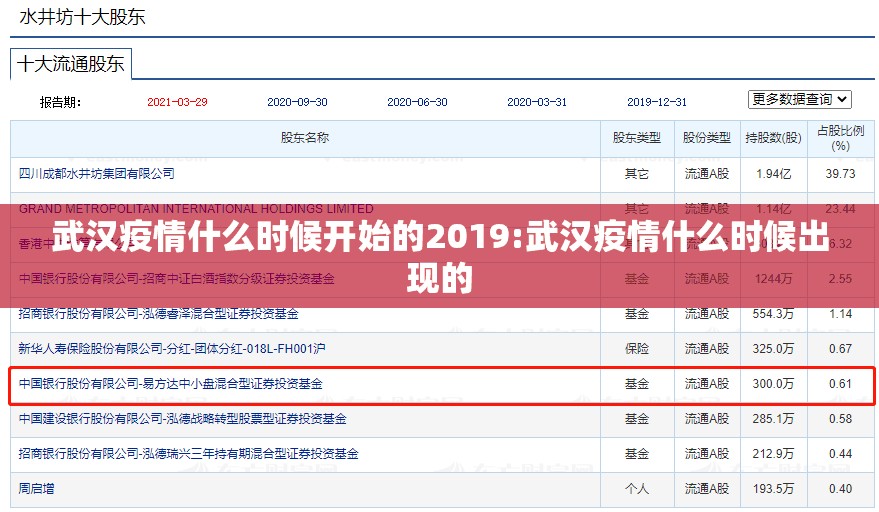This screenshot has height=512, width=879.
Task: Select the 285.1万 holdings cell
Action: click(774, 419)
